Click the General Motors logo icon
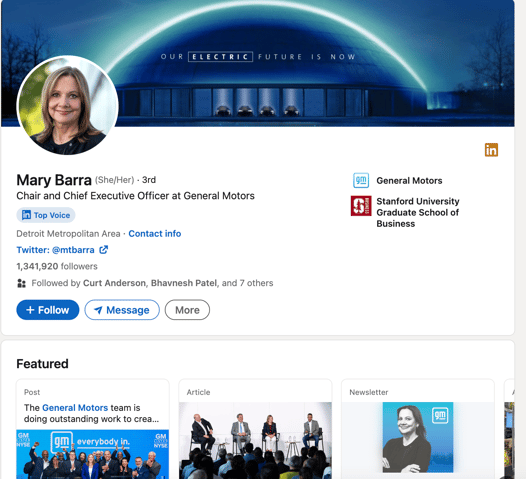The width and height of the screenshot is (526, 479). click(x=361, y=180)
